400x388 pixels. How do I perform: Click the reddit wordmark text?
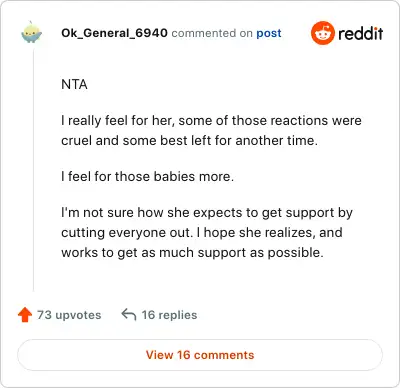(361, 33)
